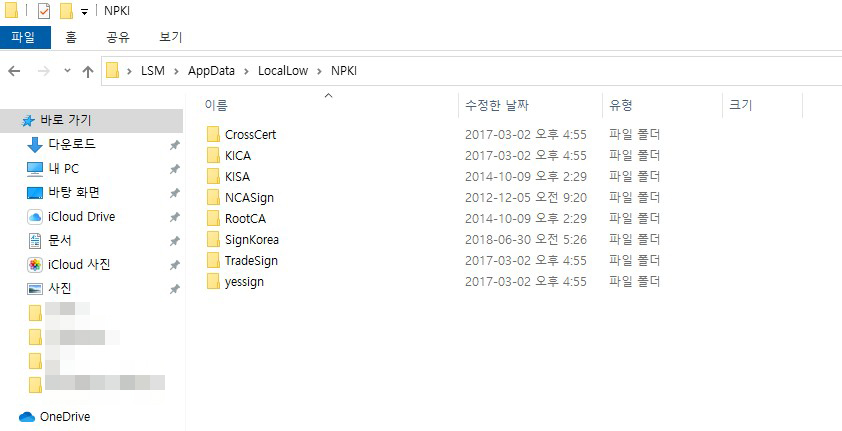Click the 내 PC computer icon
842x431 pixels.
(x=35, y=169)
